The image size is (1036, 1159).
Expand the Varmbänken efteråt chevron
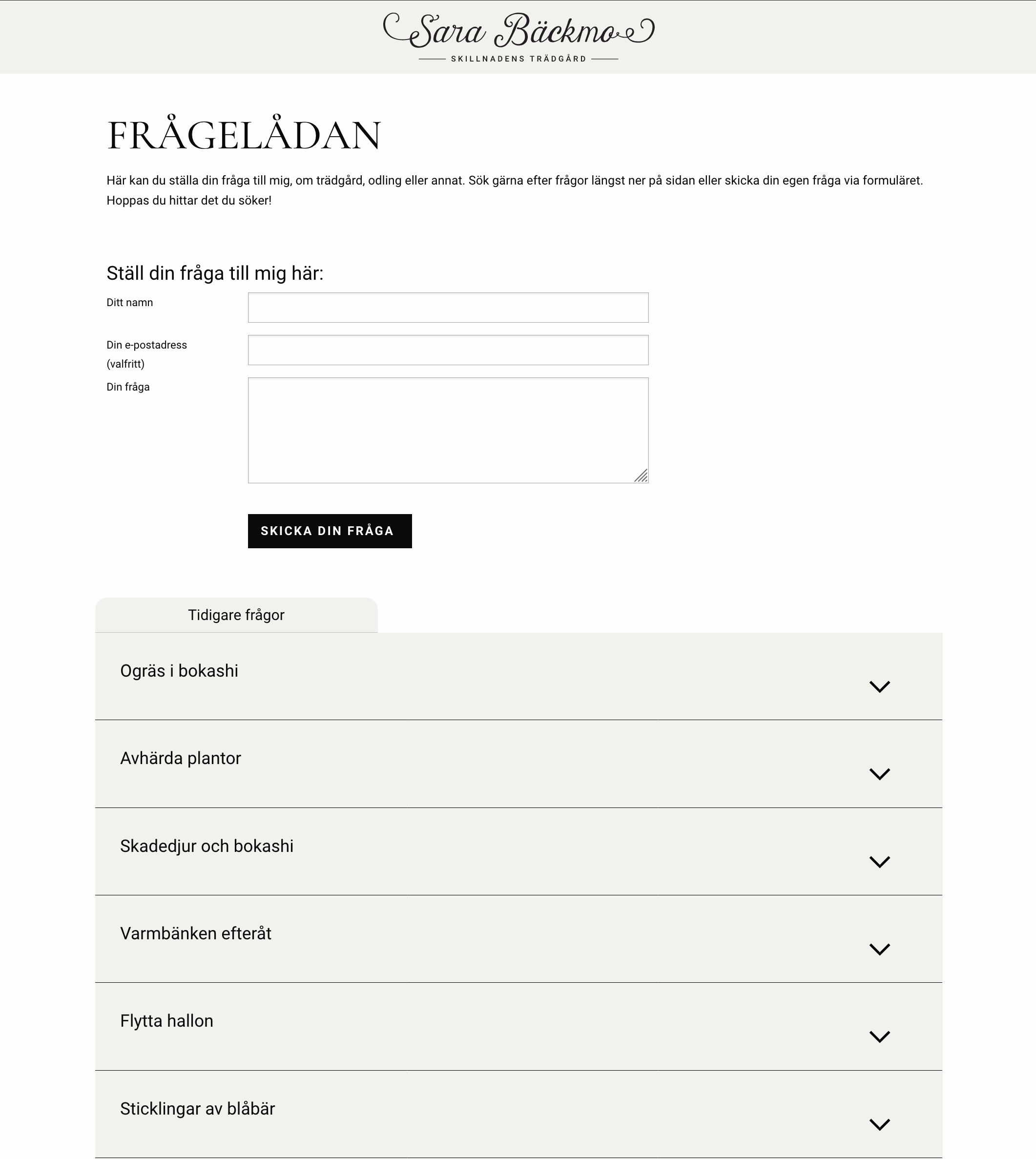(x=879, y=949)
